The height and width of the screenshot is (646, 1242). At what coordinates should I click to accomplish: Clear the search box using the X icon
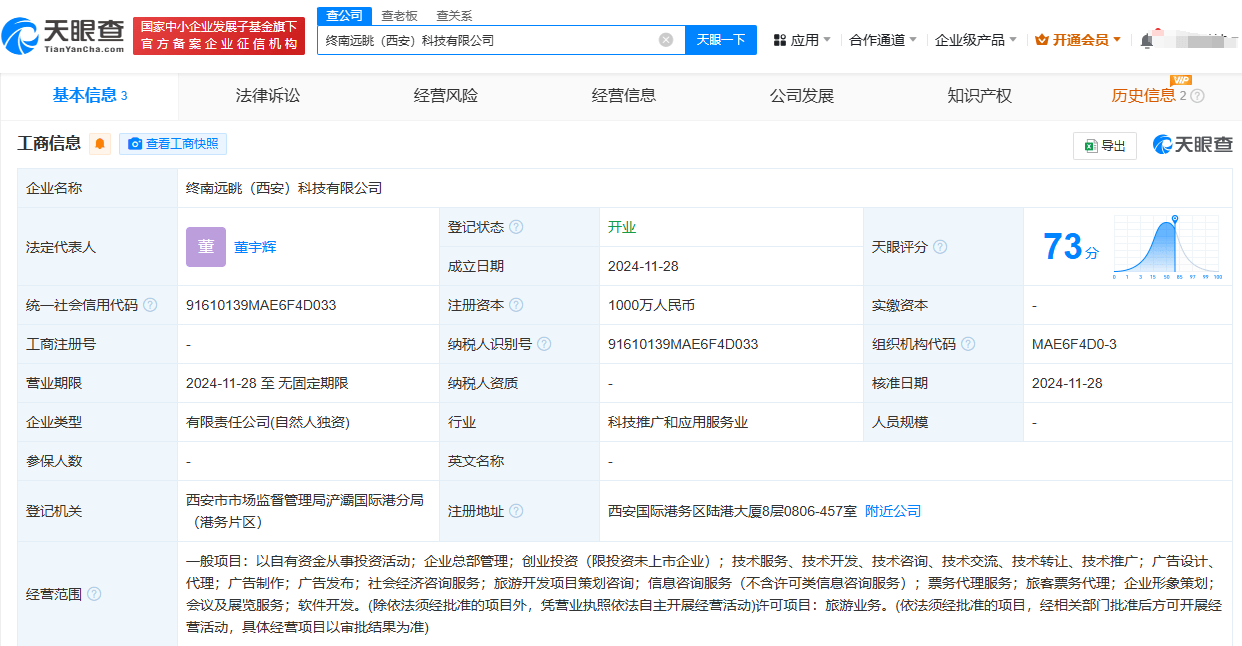(664, 39)
